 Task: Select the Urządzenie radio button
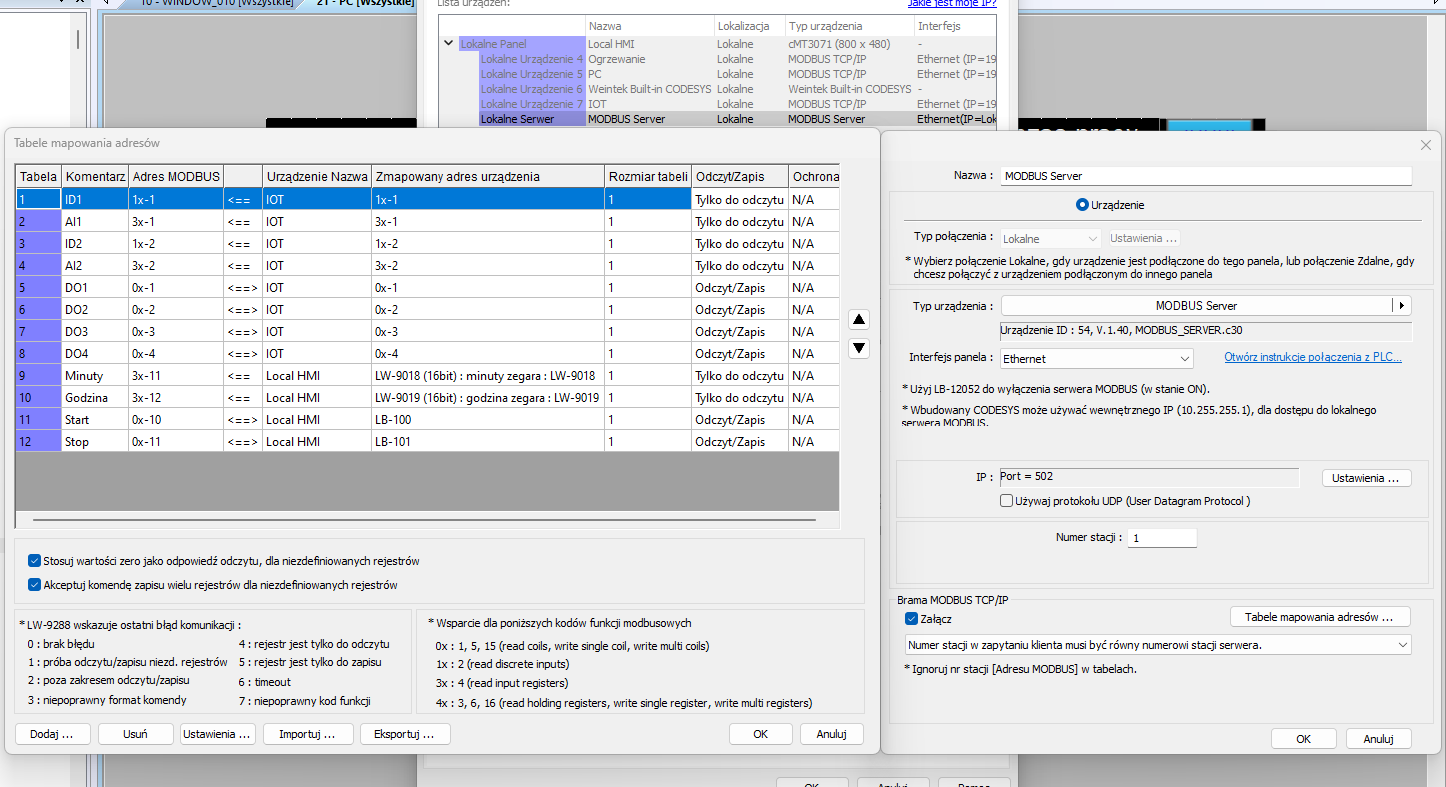click(1081, 204)
